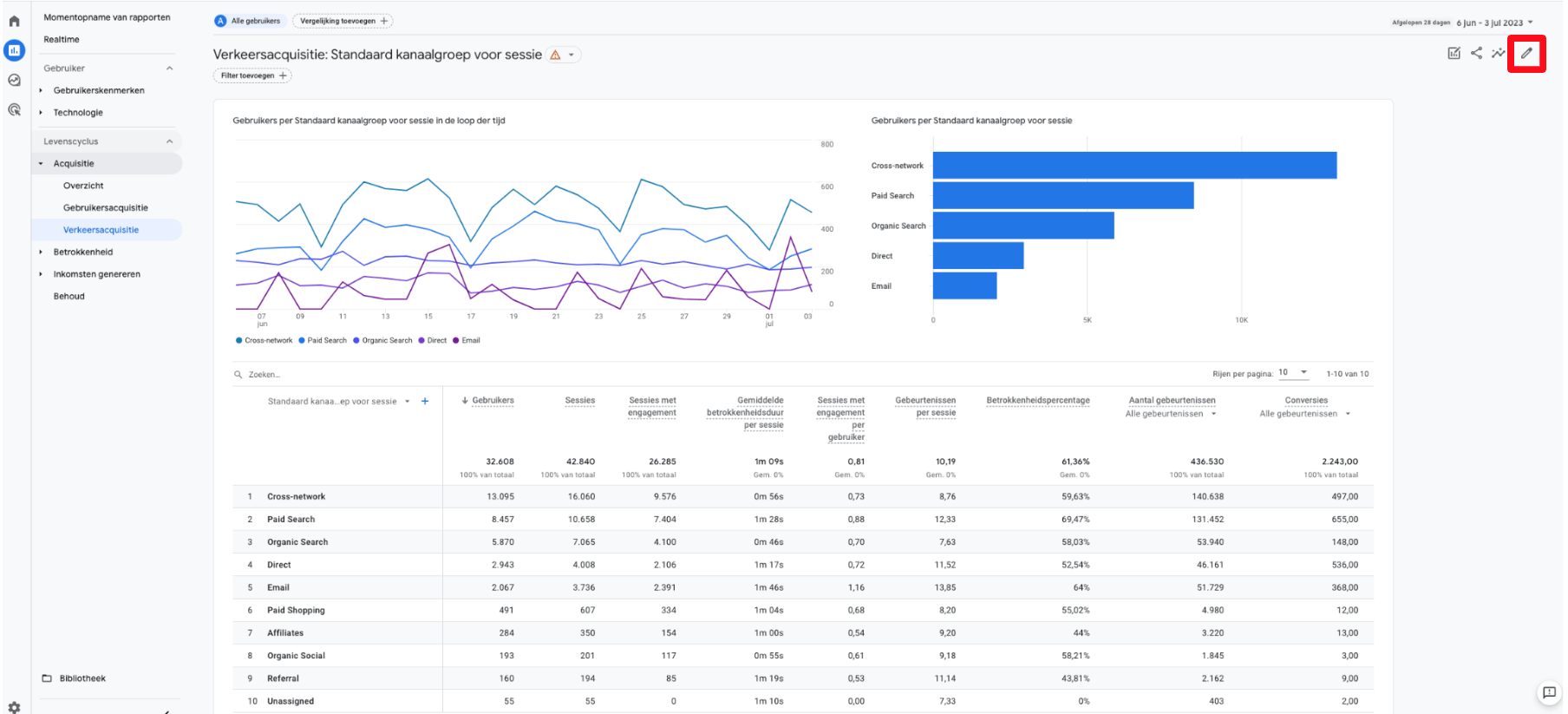Open the Insights sparkline icon
Viewport: 1568px width, 714px height.
click(x=1498, y=54)
